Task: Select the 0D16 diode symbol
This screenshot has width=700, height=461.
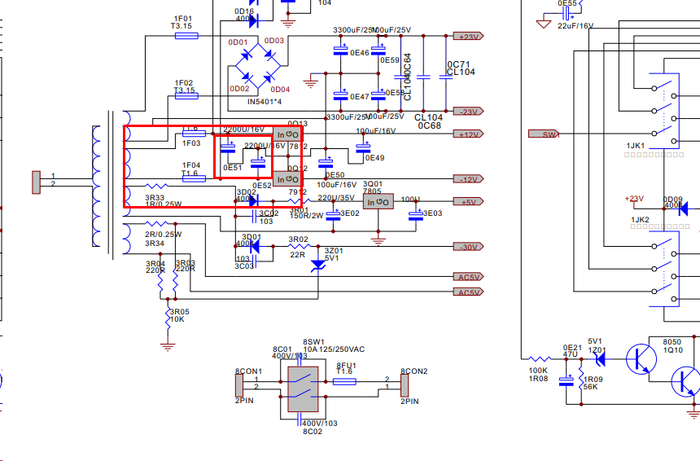Action: pyautogui.click(x=254, y=21)
